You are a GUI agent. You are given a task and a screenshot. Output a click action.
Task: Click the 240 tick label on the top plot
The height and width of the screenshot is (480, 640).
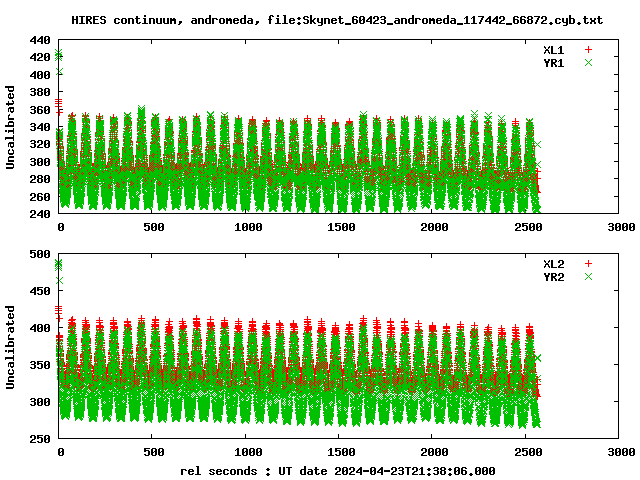coord(40,214)
